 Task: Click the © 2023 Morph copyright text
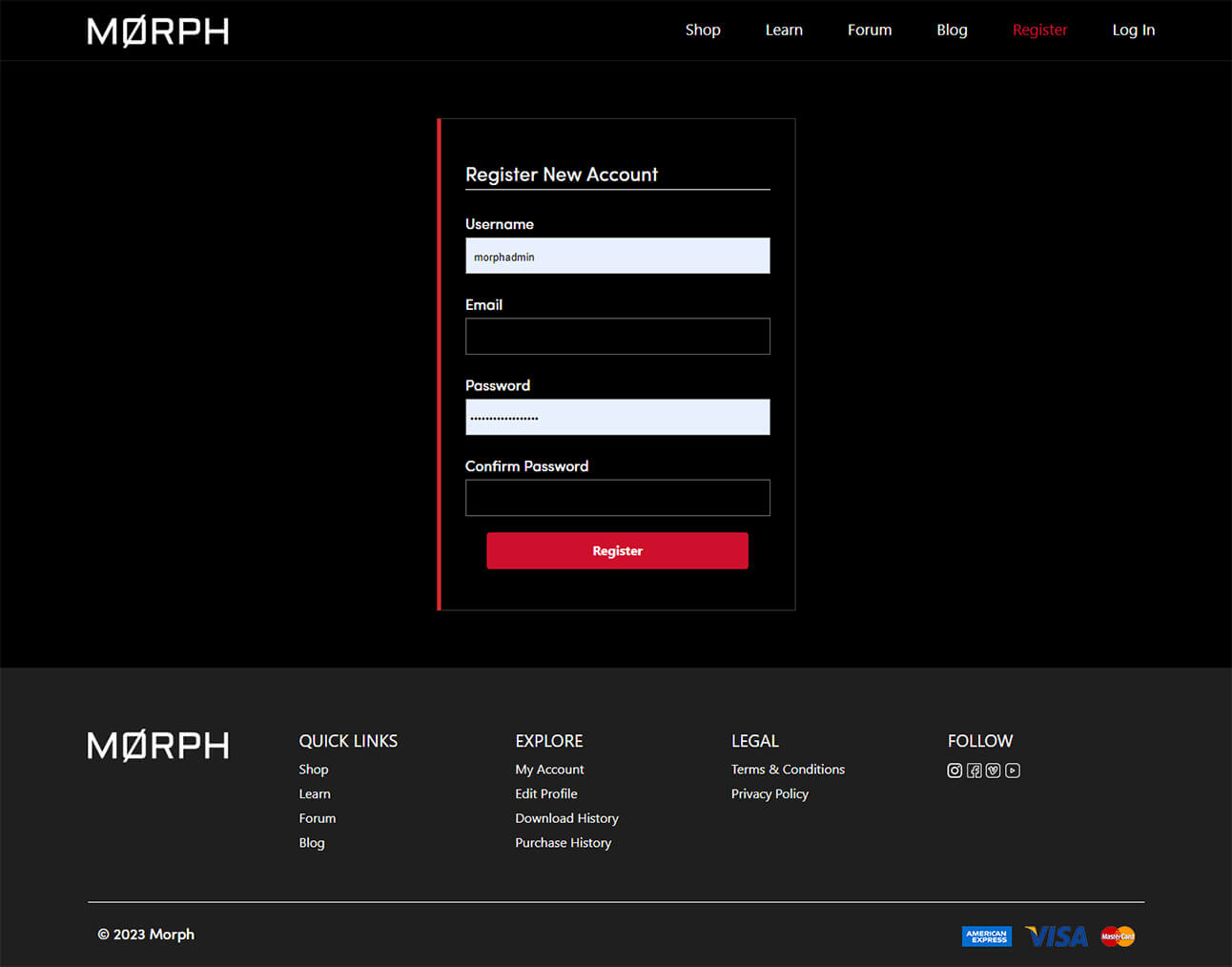(146, 935)
